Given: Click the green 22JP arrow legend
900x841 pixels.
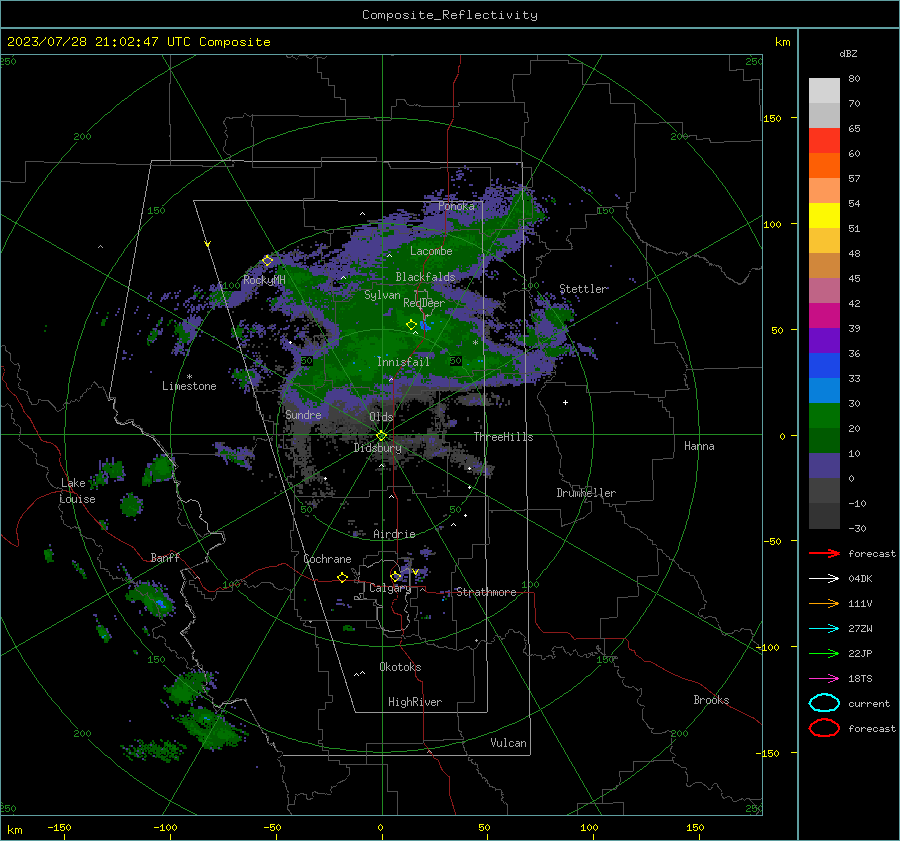Looking at the screenshot, I should pos(824,653).
